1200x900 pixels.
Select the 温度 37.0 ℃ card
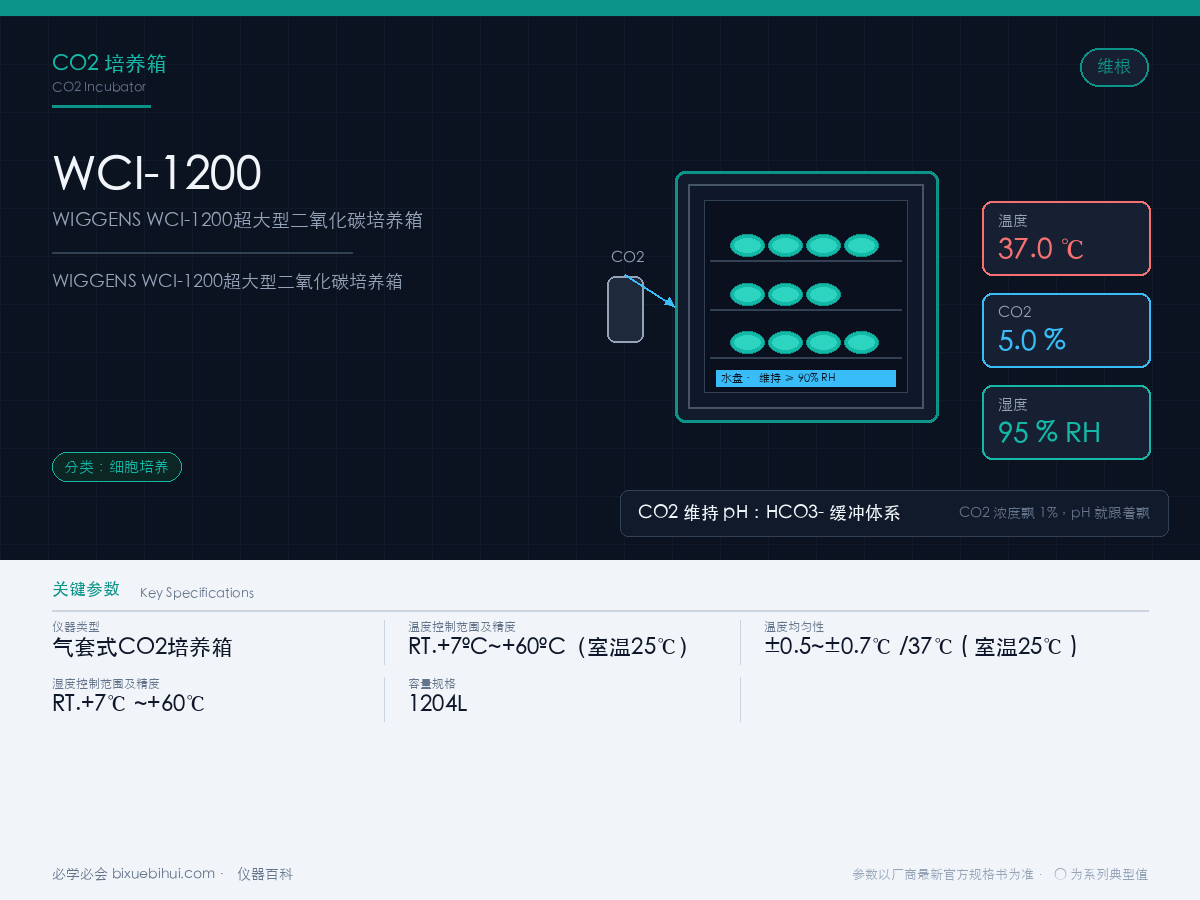click(x=1066, y=238)
